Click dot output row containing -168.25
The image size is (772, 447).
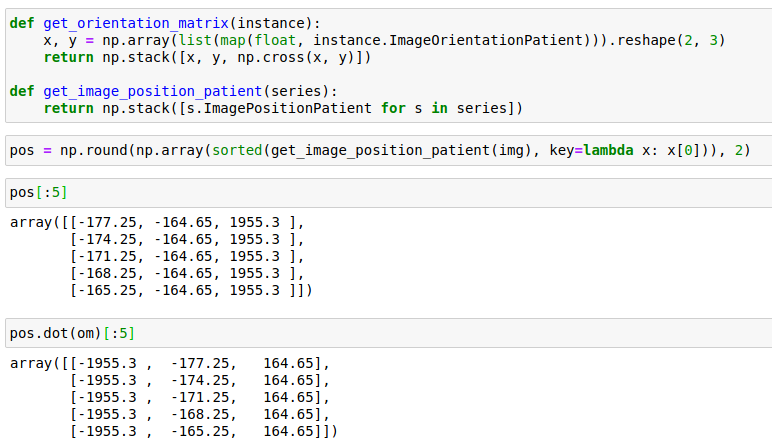[x=200, y=415]
